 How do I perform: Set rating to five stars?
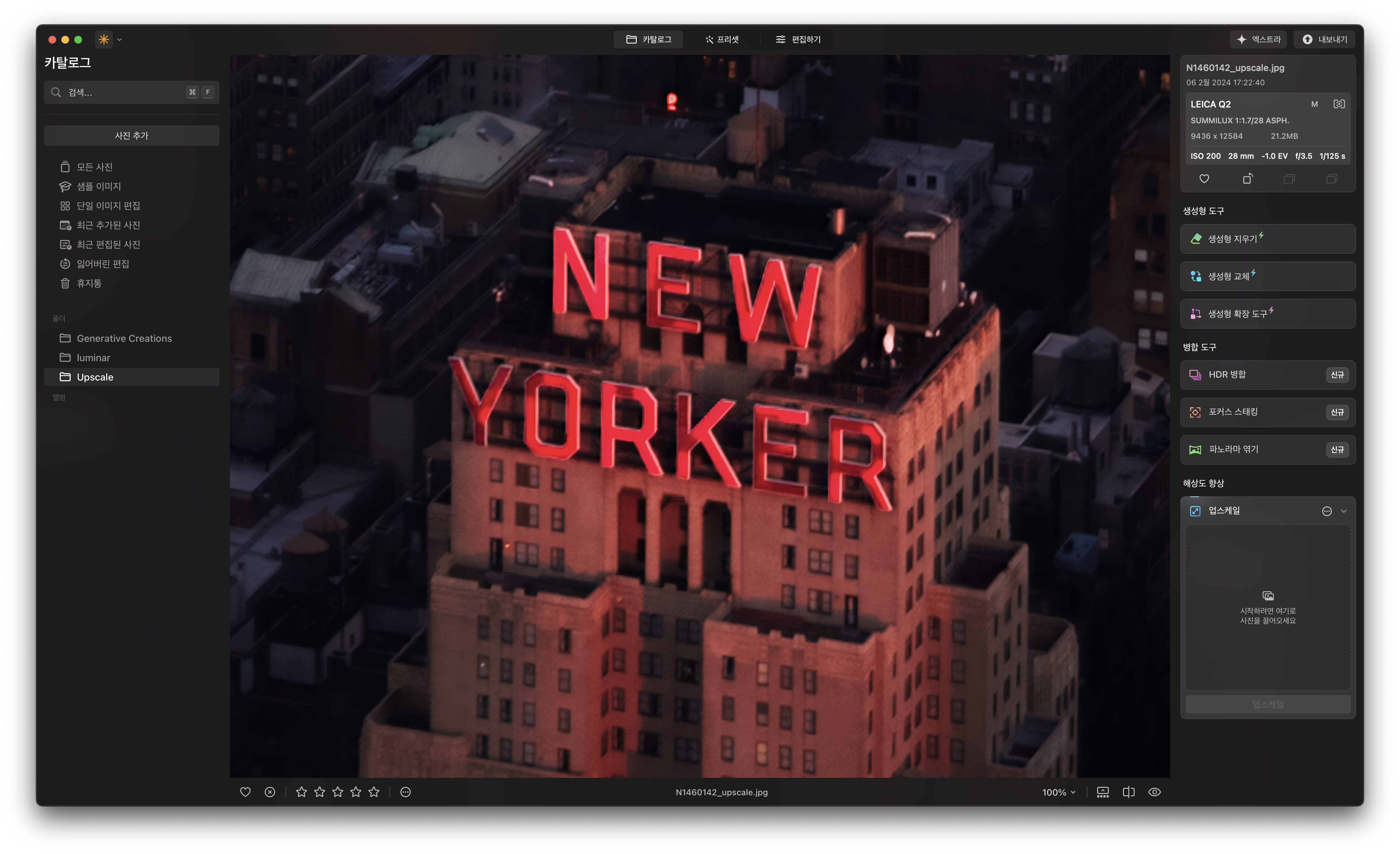374,792
